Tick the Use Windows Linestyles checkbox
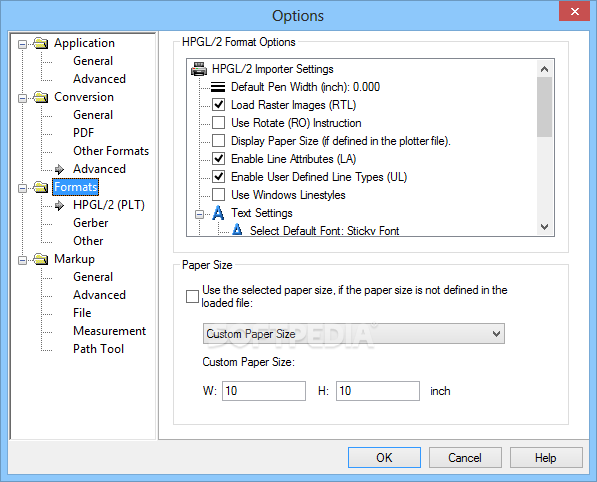This screenshot has width=597, height=482. click(x=219, y=195)
